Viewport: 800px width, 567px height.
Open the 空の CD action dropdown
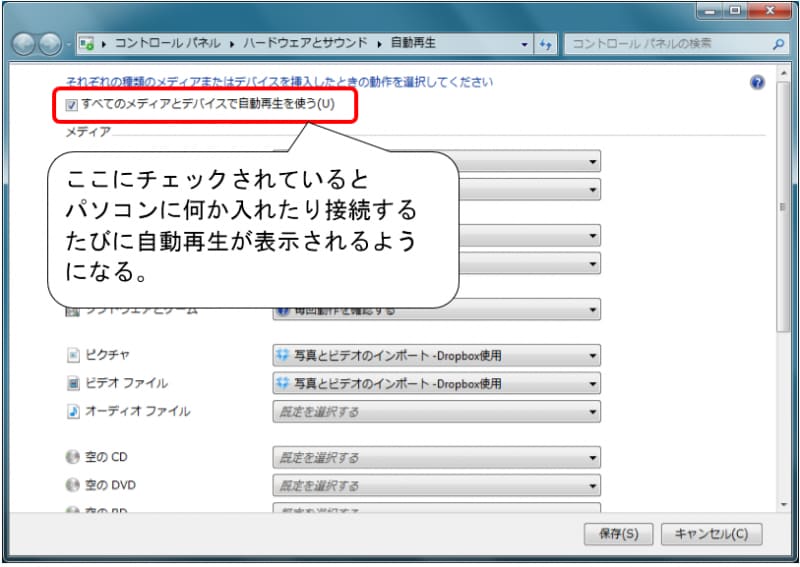click(x=436, y=457)
